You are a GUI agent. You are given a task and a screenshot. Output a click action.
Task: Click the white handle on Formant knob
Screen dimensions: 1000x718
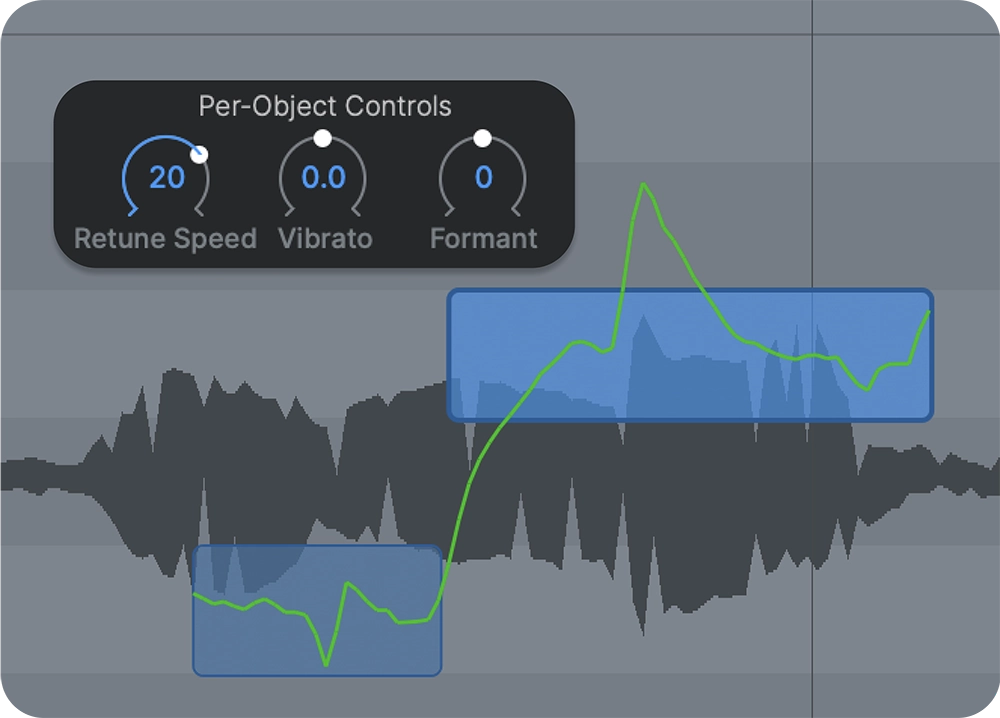point(483,138)
